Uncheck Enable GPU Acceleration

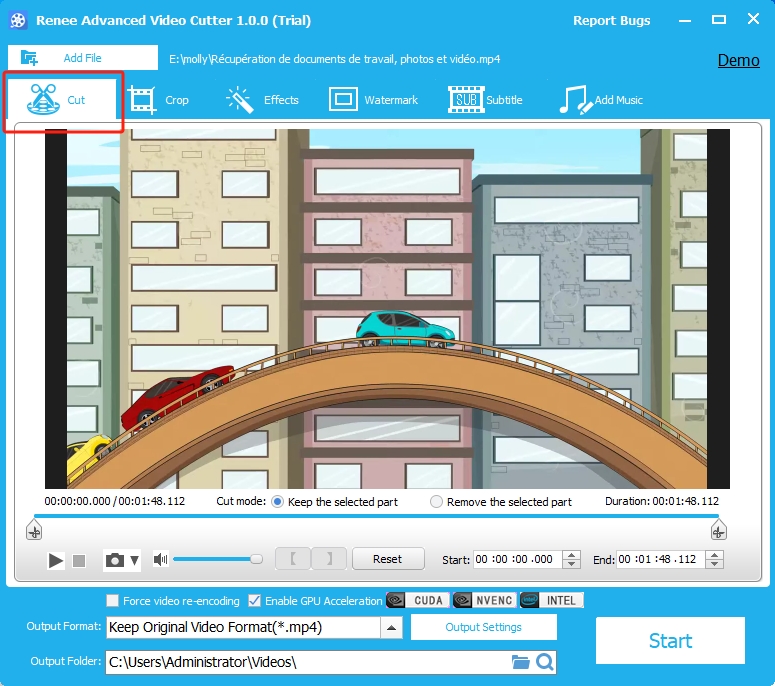point(255,601)
